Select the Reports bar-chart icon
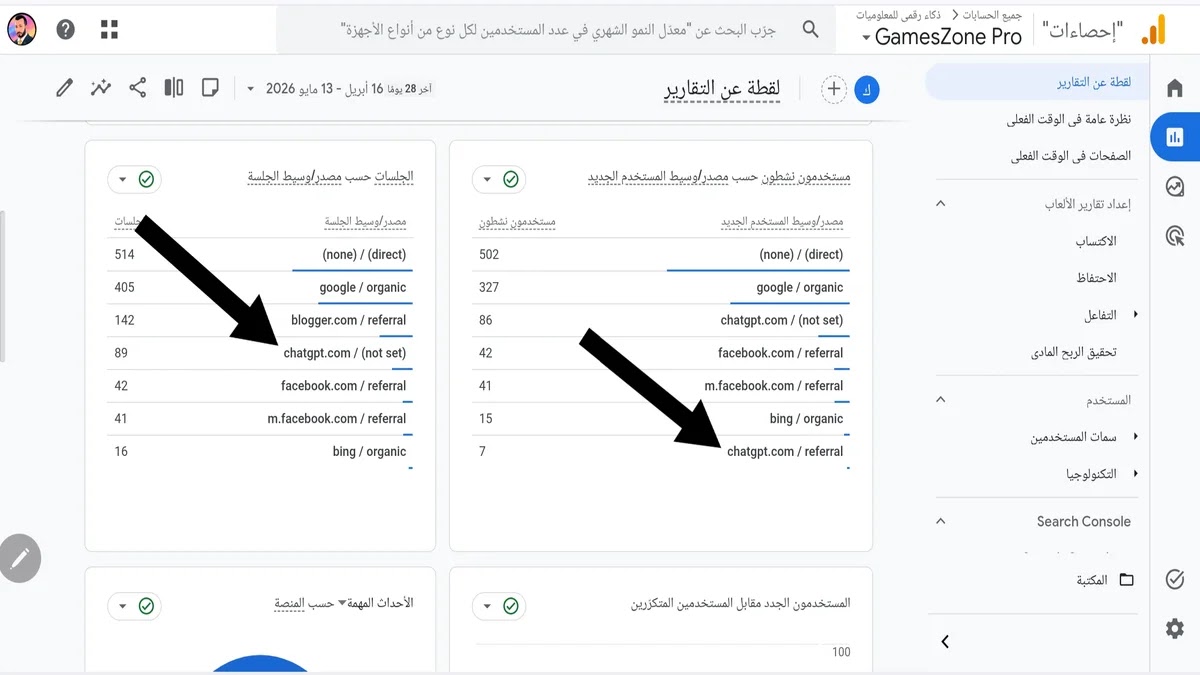This screenshot has height=675, width=1200. pos(1175,137)
